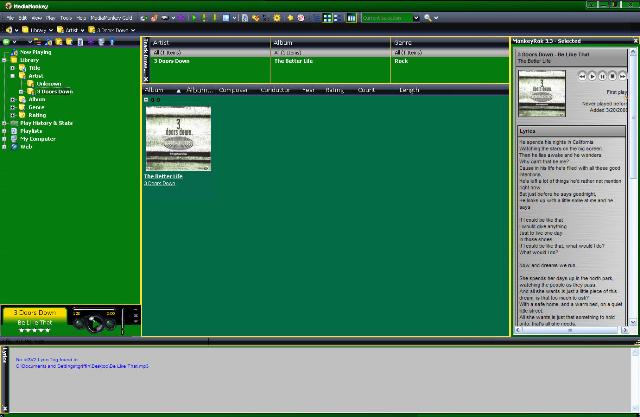
Task: Open the Tools menu
Action: (66, 18)
